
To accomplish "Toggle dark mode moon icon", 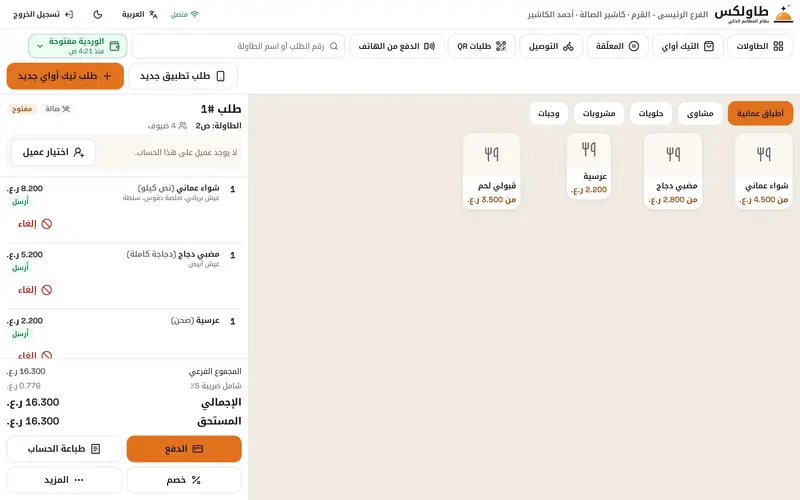I will coord(98,14).
